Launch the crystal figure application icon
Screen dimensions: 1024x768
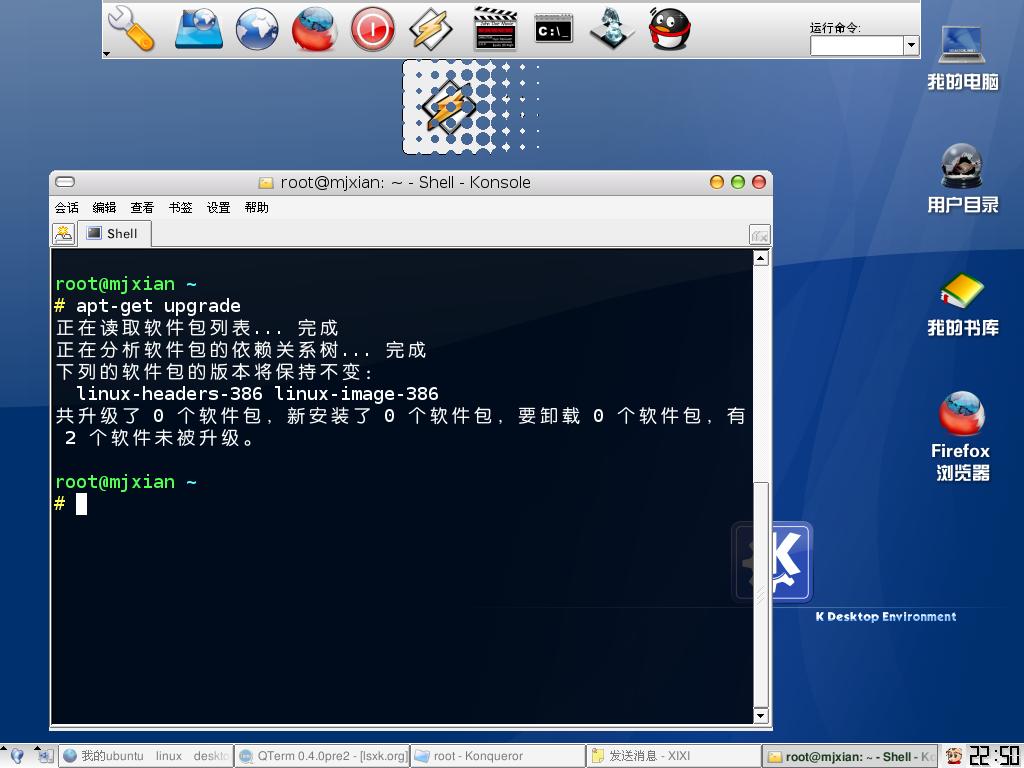pyautogui.click(x=612, y=29)
